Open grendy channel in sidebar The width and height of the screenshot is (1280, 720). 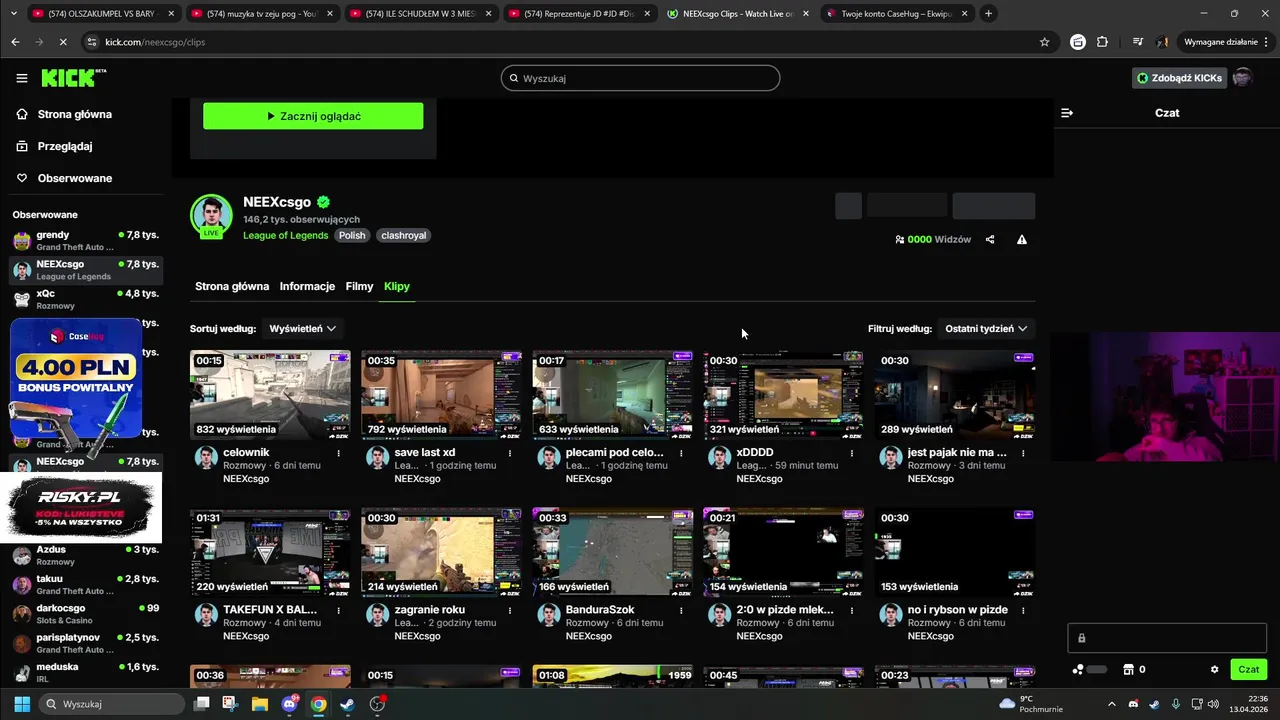pos(85,241)
